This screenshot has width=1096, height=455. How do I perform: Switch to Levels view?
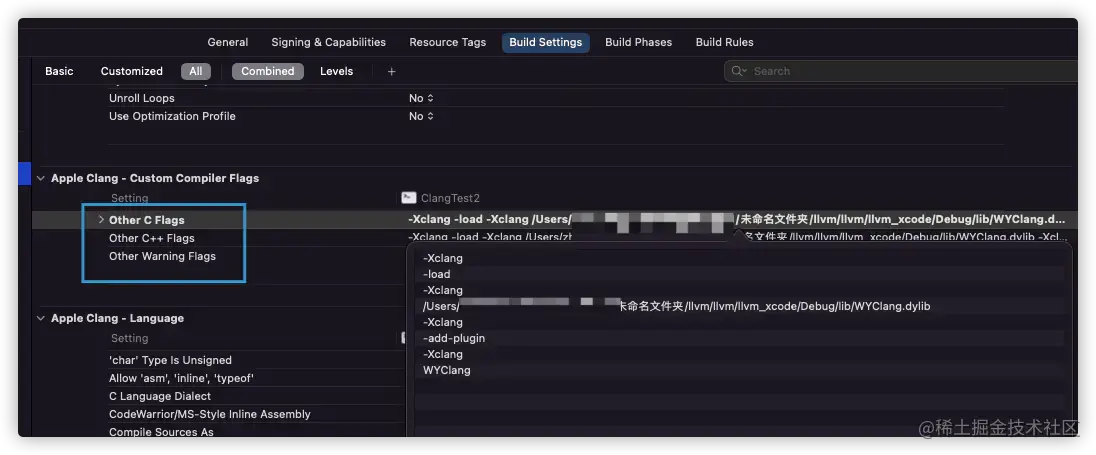336,71
